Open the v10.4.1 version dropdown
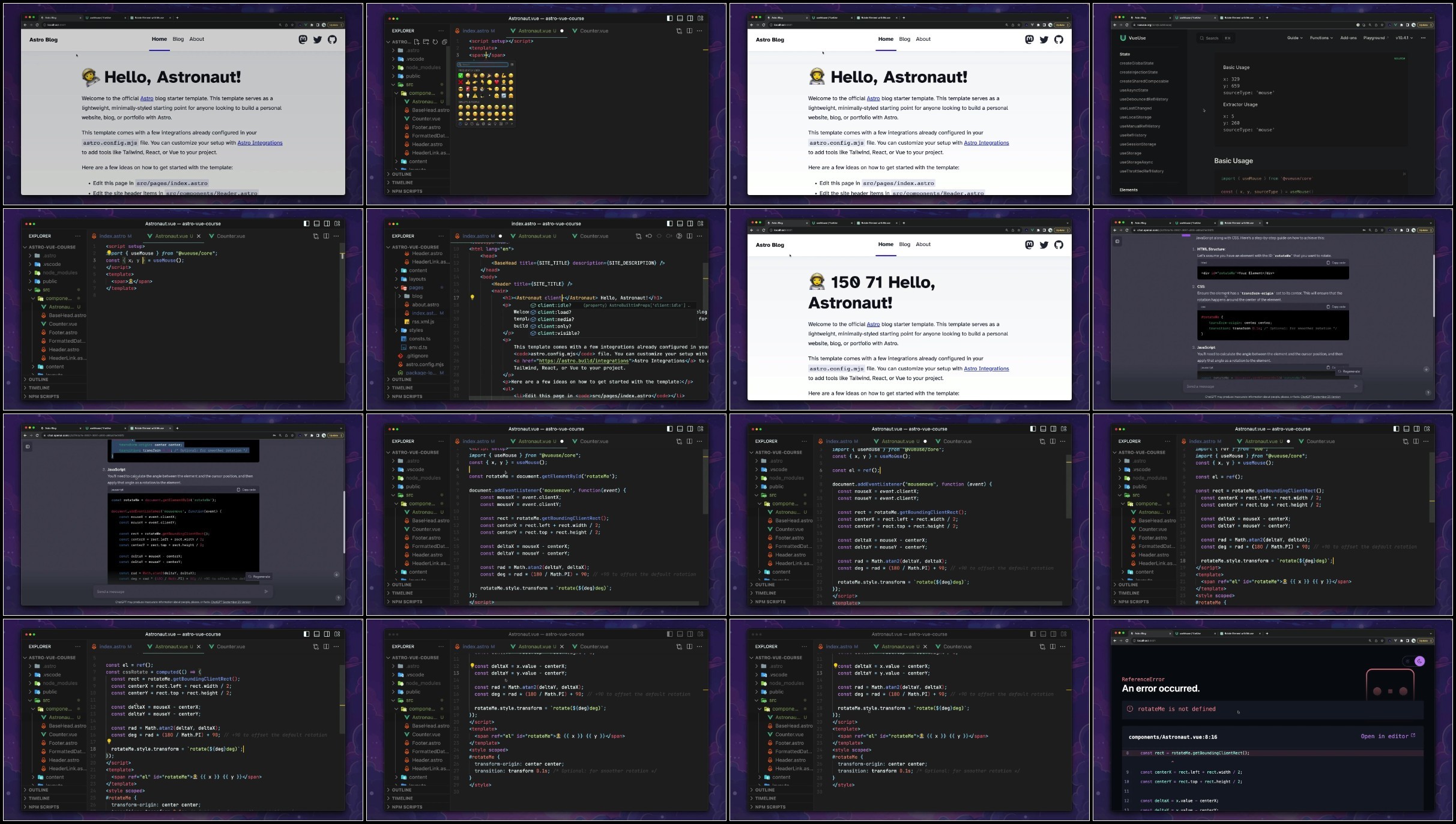 coord(1404,38)
